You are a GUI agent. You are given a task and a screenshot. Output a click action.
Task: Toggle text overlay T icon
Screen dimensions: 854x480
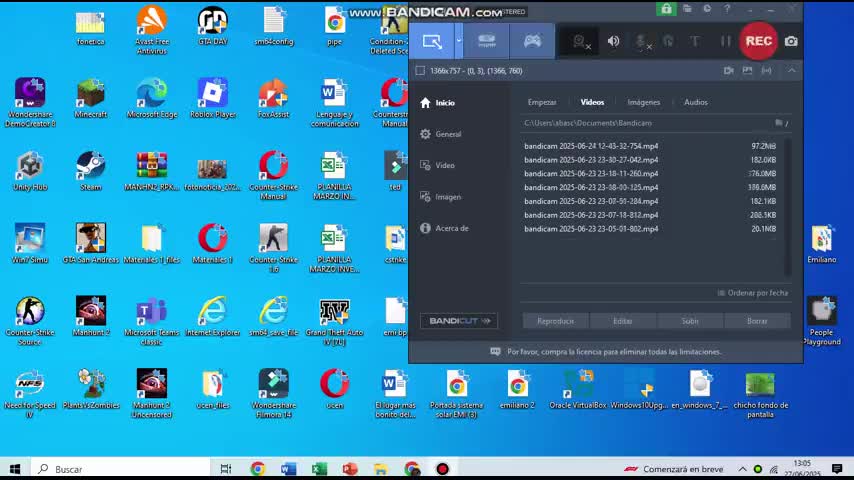click(x=695, y=41)
